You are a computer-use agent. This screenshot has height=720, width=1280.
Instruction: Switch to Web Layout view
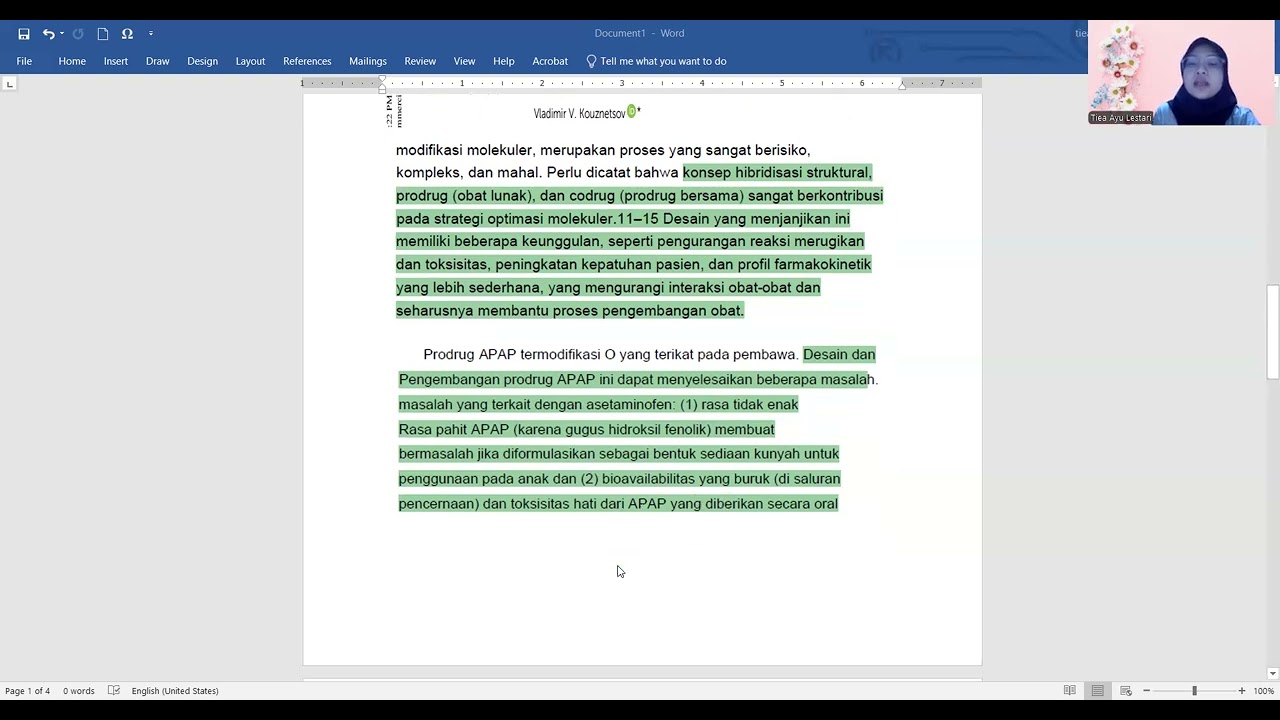pos(1126,691)
